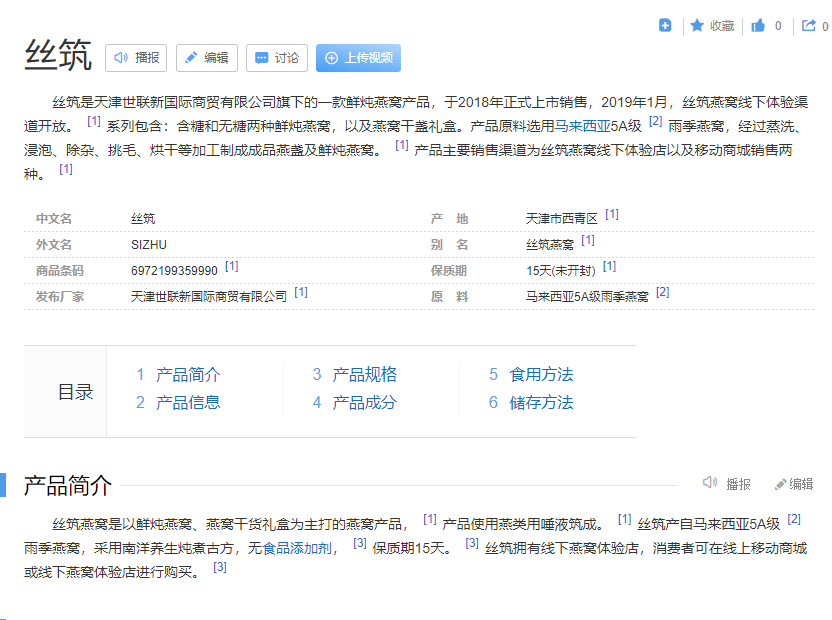Click reference [3] after 保质期15天
The height and width of the screenshot is (620, 832).
(472, 543)
